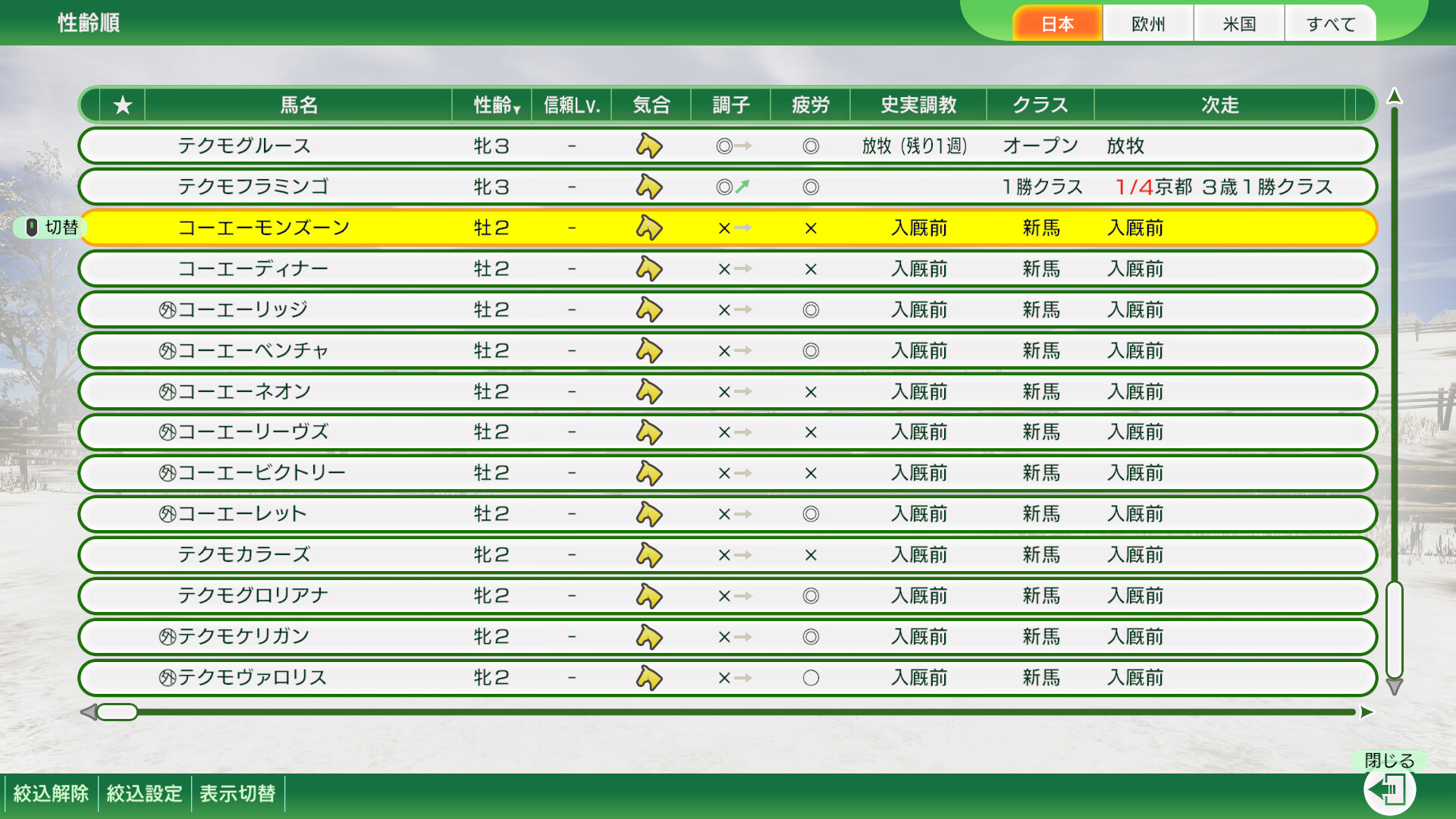Click the exit door icon under 閉じる
The image size is (1456, 819).
(x=1392, y=789)
